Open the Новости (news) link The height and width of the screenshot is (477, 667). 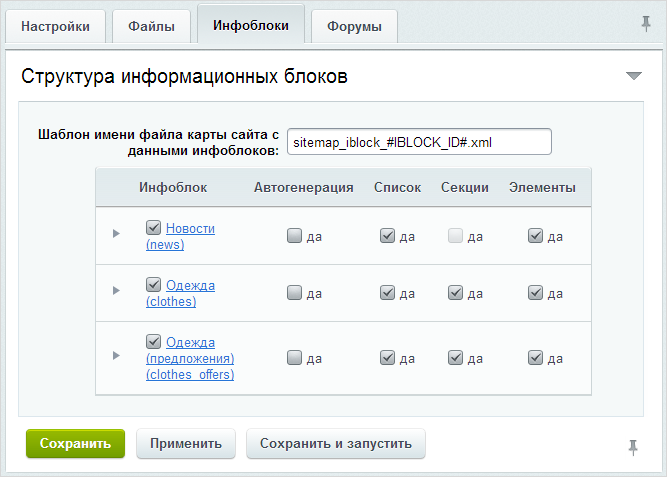coord(189,229)
